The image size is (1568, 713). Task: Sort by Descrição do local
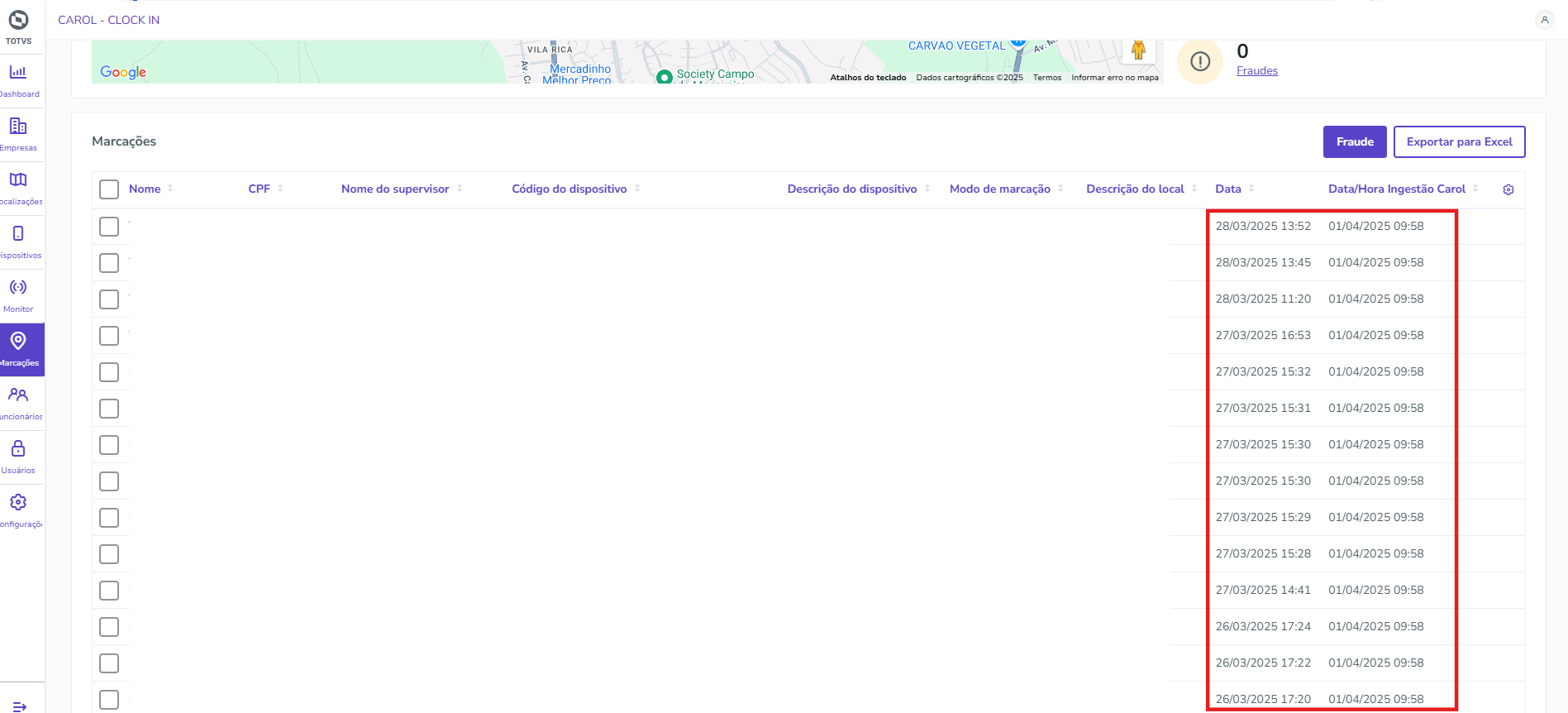click(x=1194, y=189)
